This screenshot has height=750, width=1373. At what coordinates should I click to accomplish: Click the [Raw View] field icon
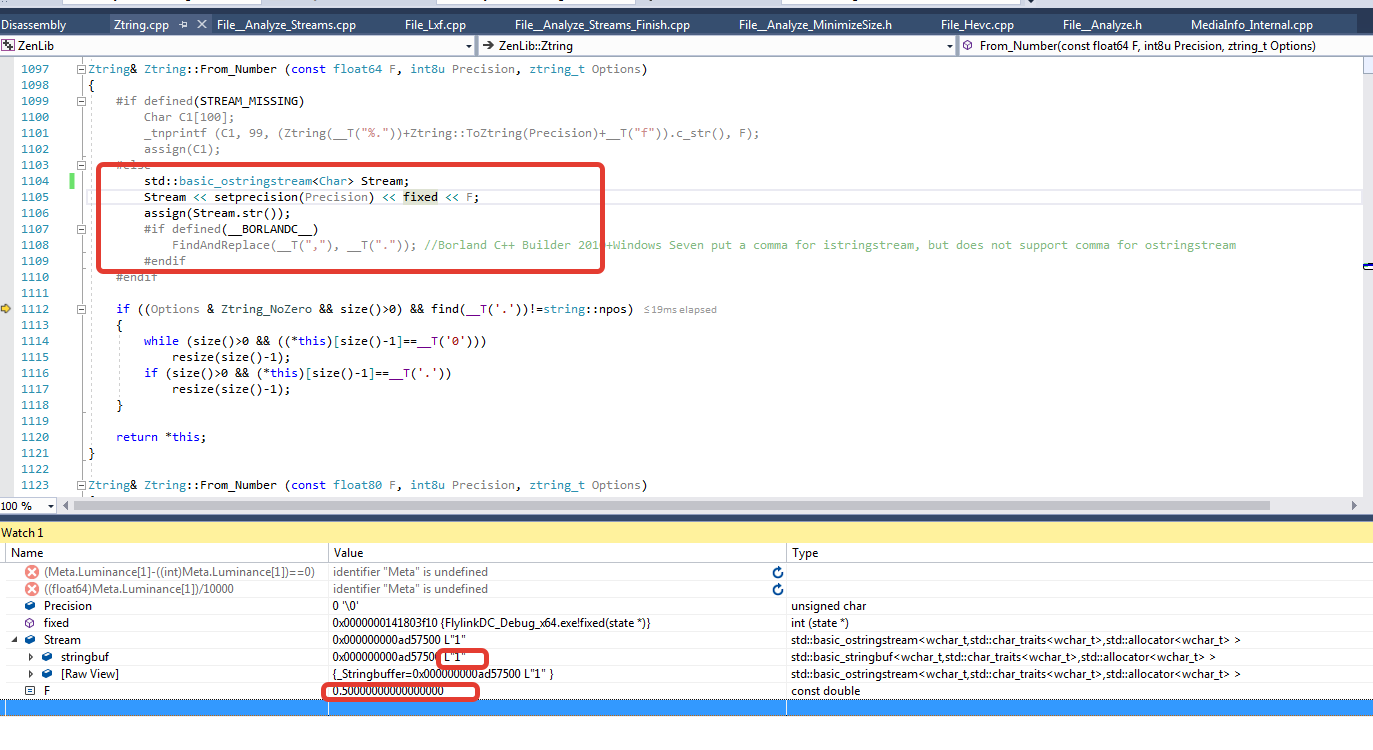click(x=47, y=674)
